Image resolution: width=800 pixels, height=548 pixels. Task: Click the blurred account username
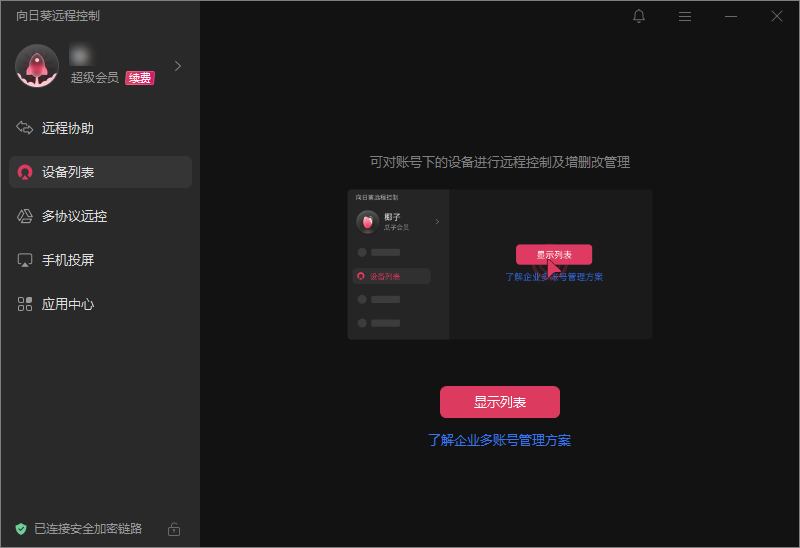pyautogui.click(x=81, y=55)
